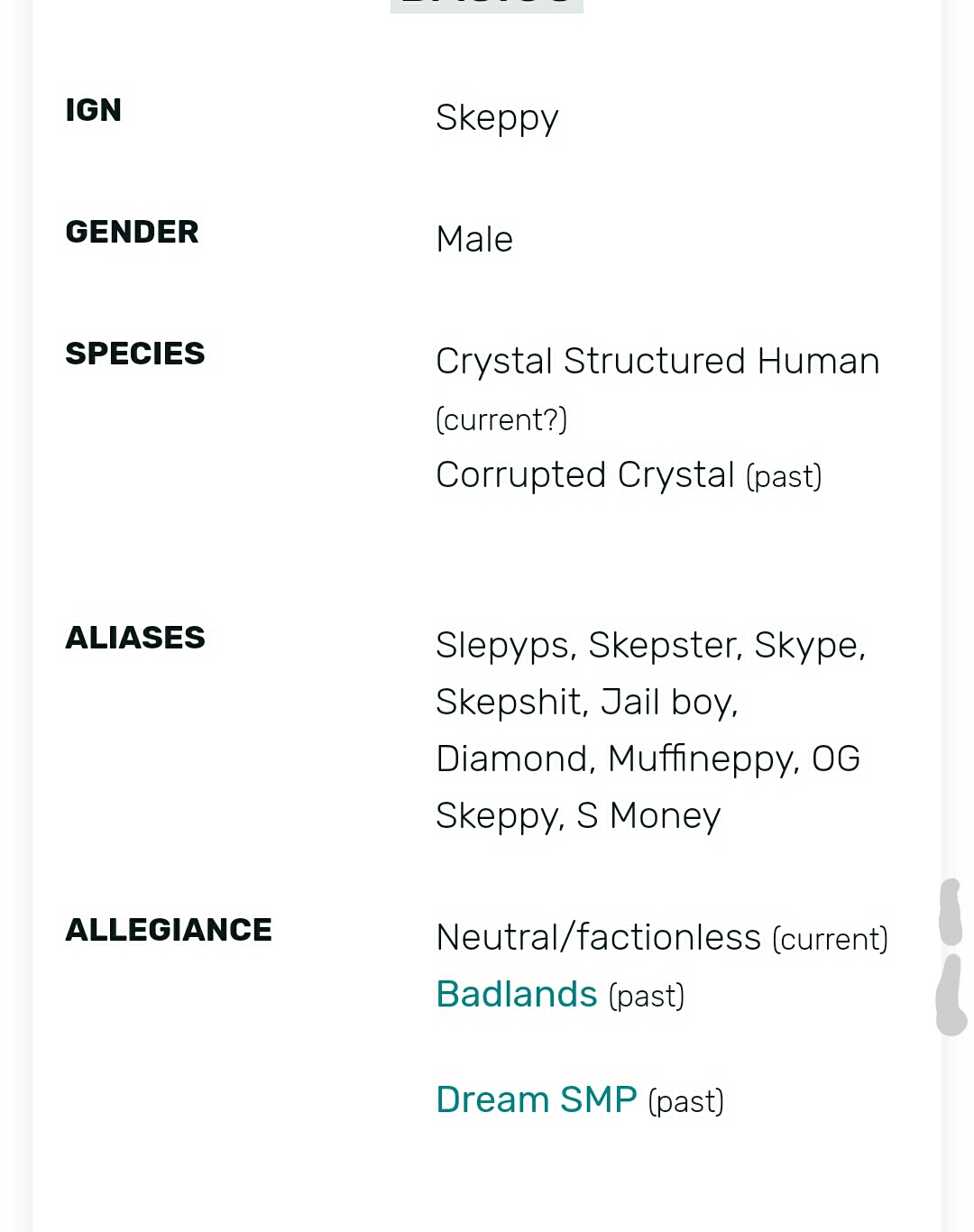
Task: Click the (past) note beside Badlands
Action: click(647, 997)
